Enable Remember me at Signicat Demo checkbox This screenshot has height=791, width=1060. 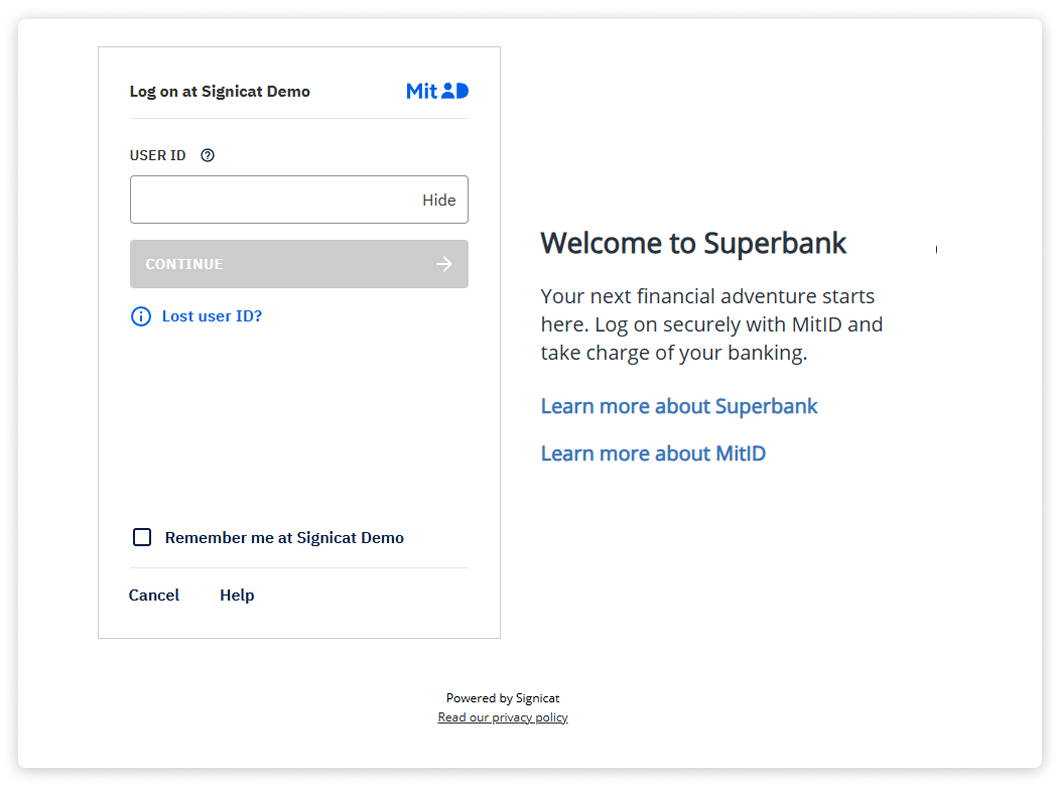[x=142, y=537]
